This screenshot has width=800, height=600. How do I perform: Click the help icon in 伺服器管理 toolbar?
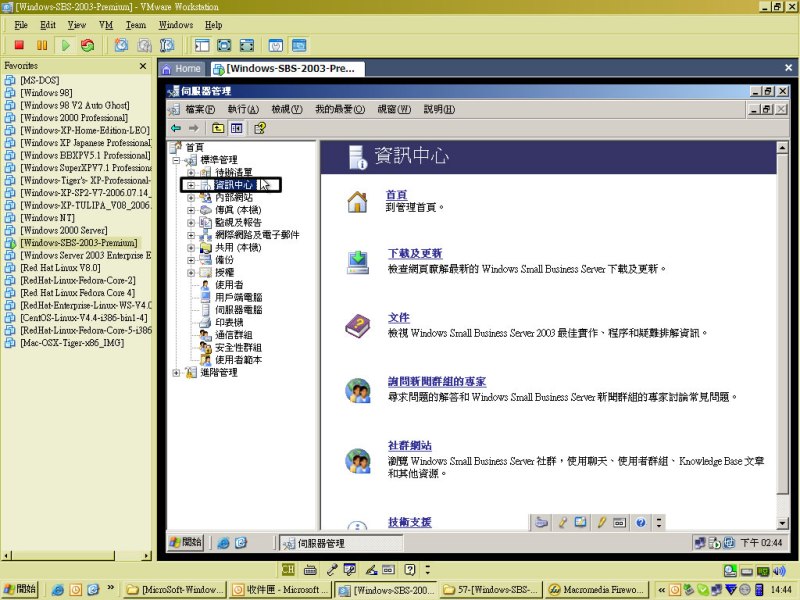tap(260, 128)
